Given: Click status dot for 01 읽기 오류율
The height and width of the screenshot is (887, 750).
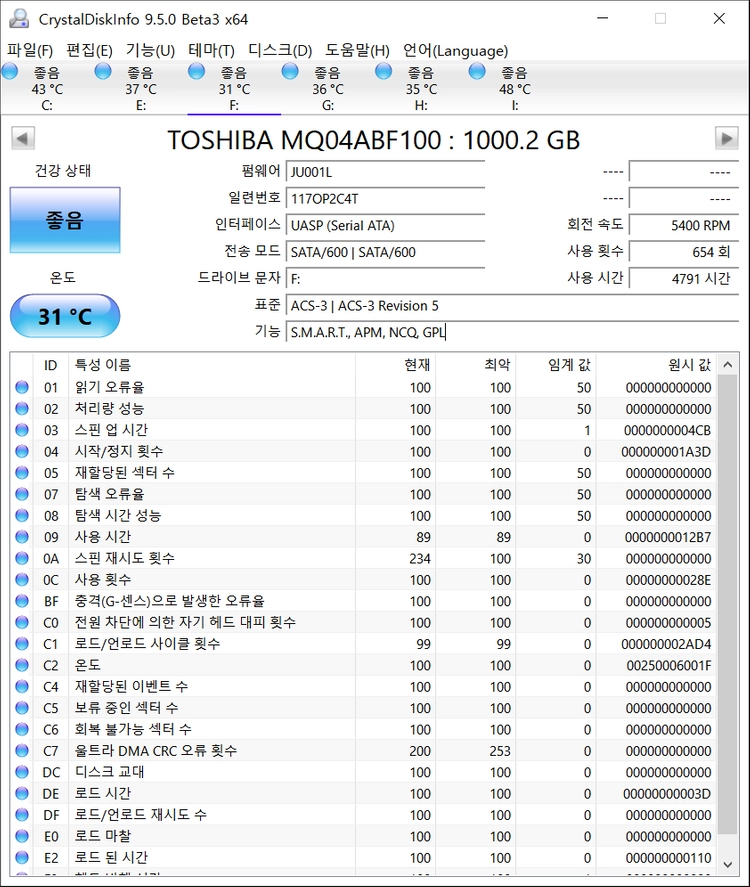Looking at the screenshot, I should pos(21,387).
